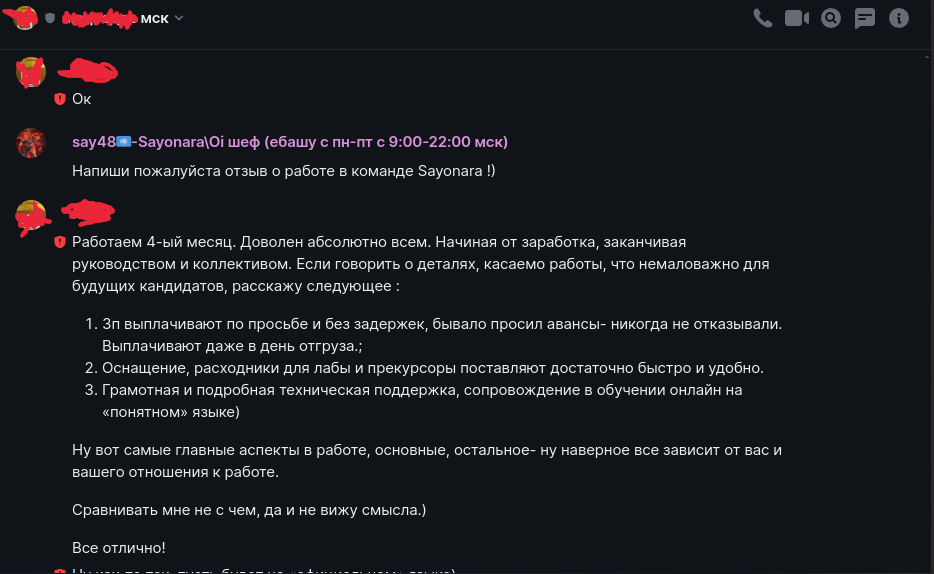The height and width of the screenshot is (574, 934).
Task: Show conversation details via the info icon
Action: pyautogui.click(x=899, y=18)
